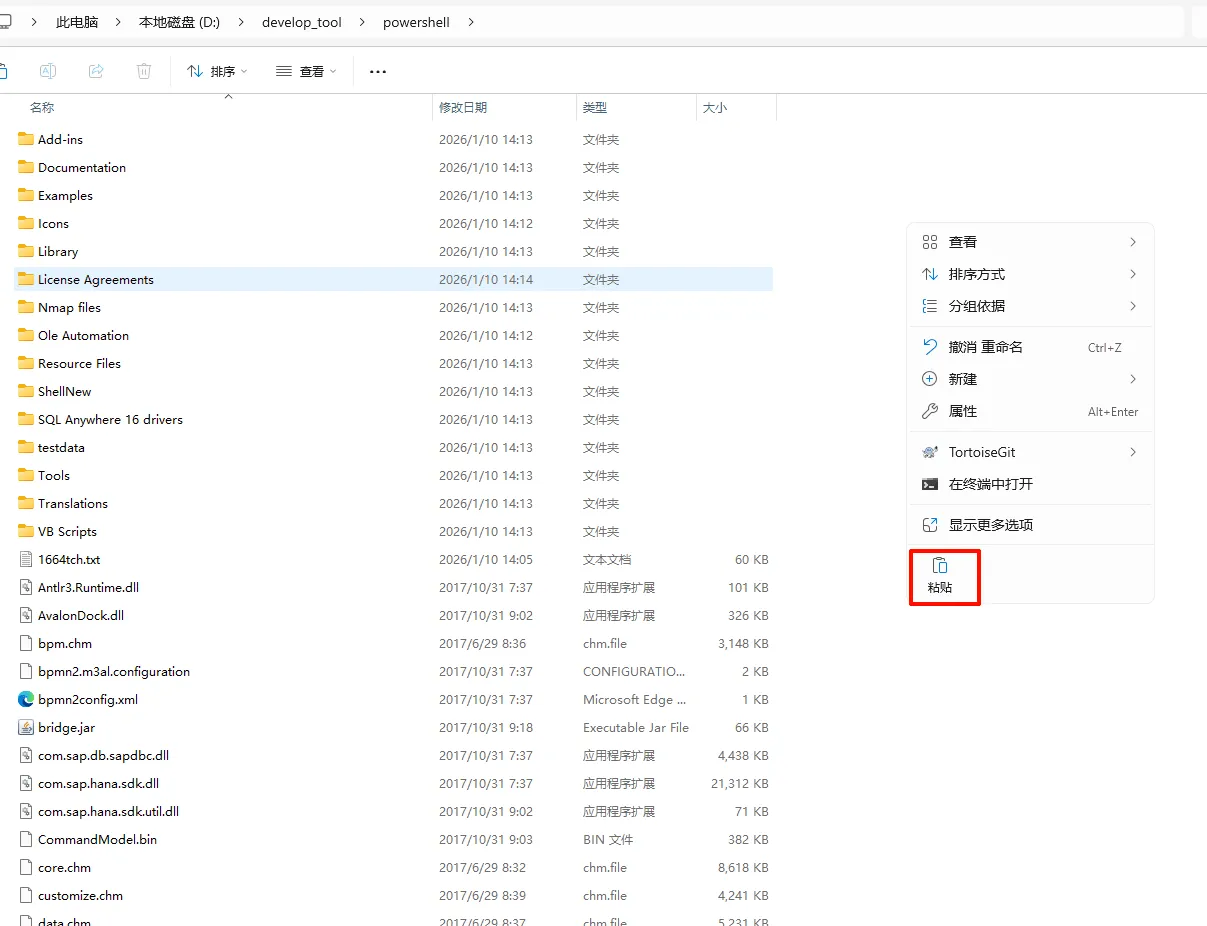1207x926 pixels.
Task: Select Antlr3.Runtime.dll file name
Action: (x=88, y=587)
